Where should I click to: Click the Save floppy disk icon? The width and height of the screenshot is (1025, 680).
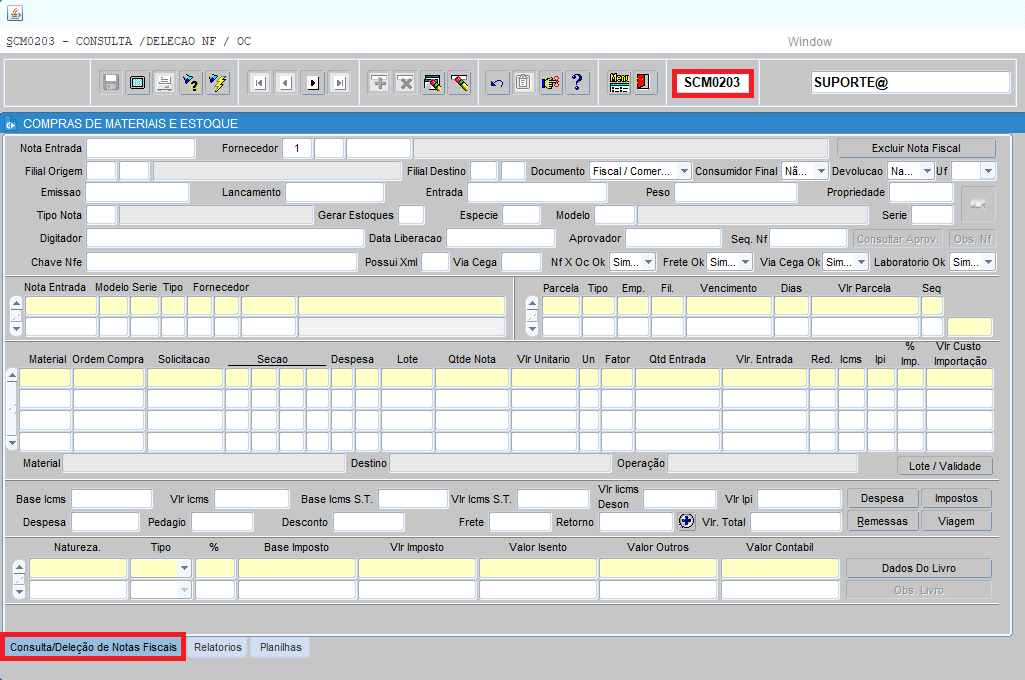(111, 82)
